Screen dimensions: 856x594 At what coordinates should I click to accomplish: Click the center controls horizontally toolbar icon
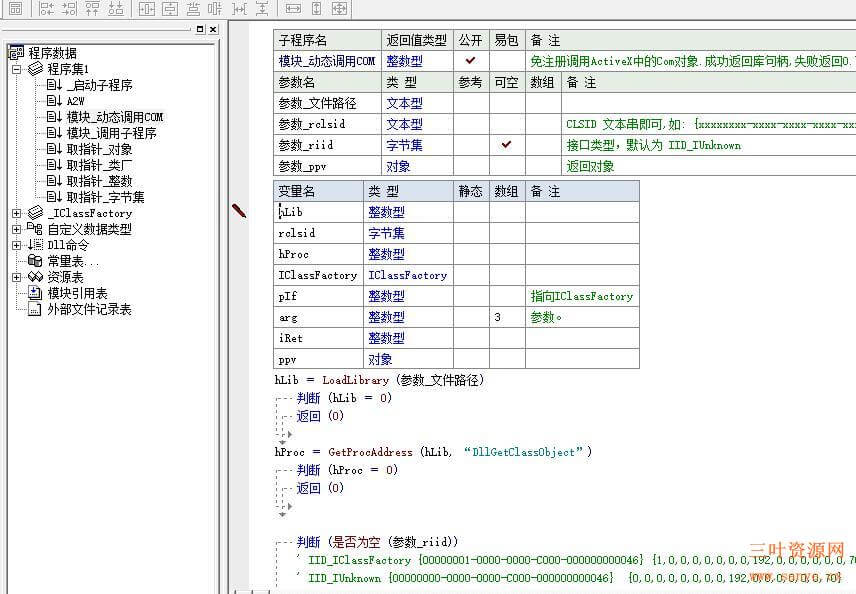145,9
